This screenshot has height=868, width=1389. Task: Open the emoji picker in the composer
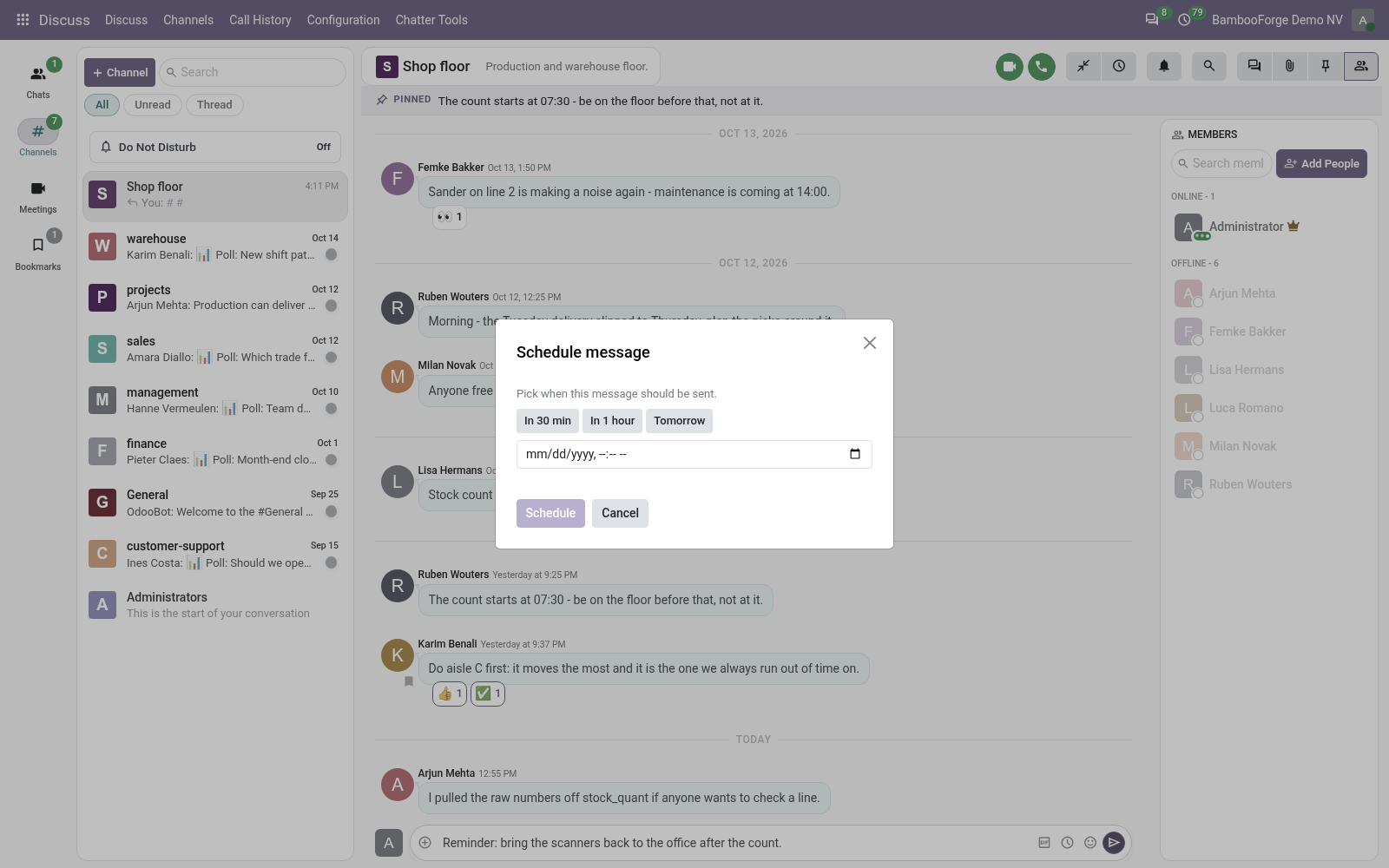point(1090,843)
